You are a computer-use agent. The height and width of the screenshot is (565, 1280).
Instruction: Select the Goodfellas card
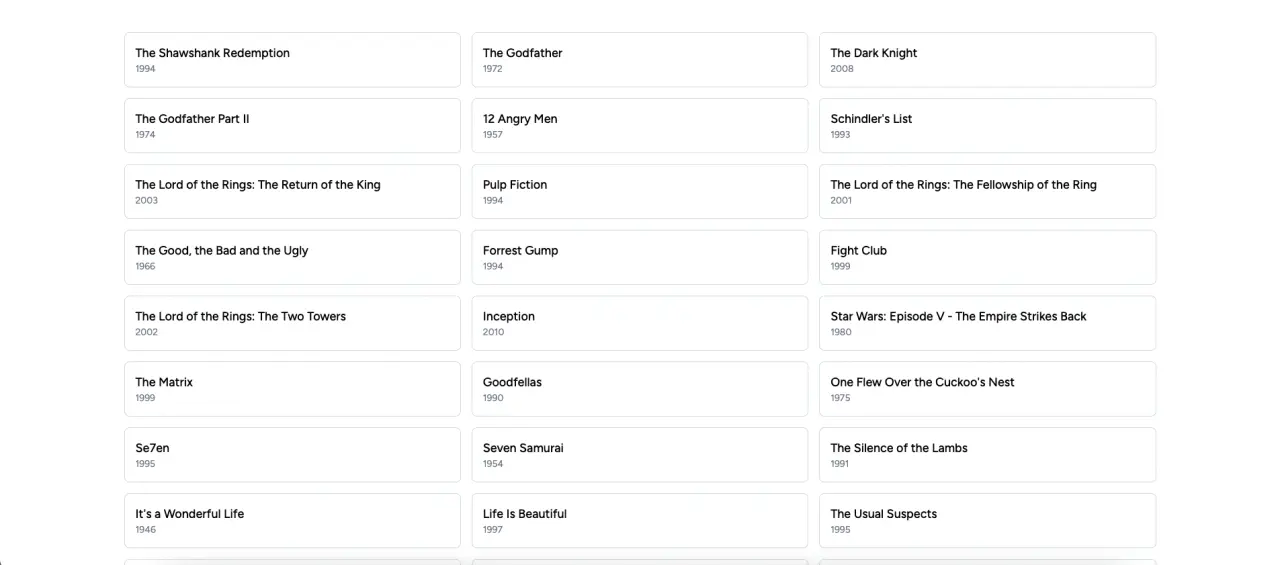pyautogui.click(x=639, y=389)
